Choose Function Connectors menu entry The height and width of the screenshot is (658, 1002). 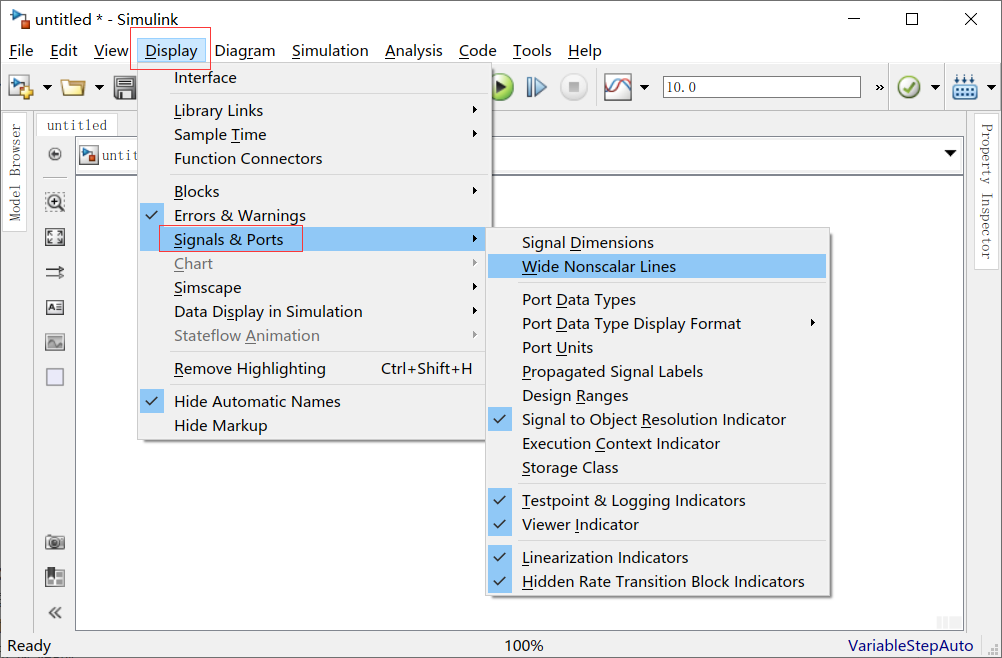pos(314,158)
